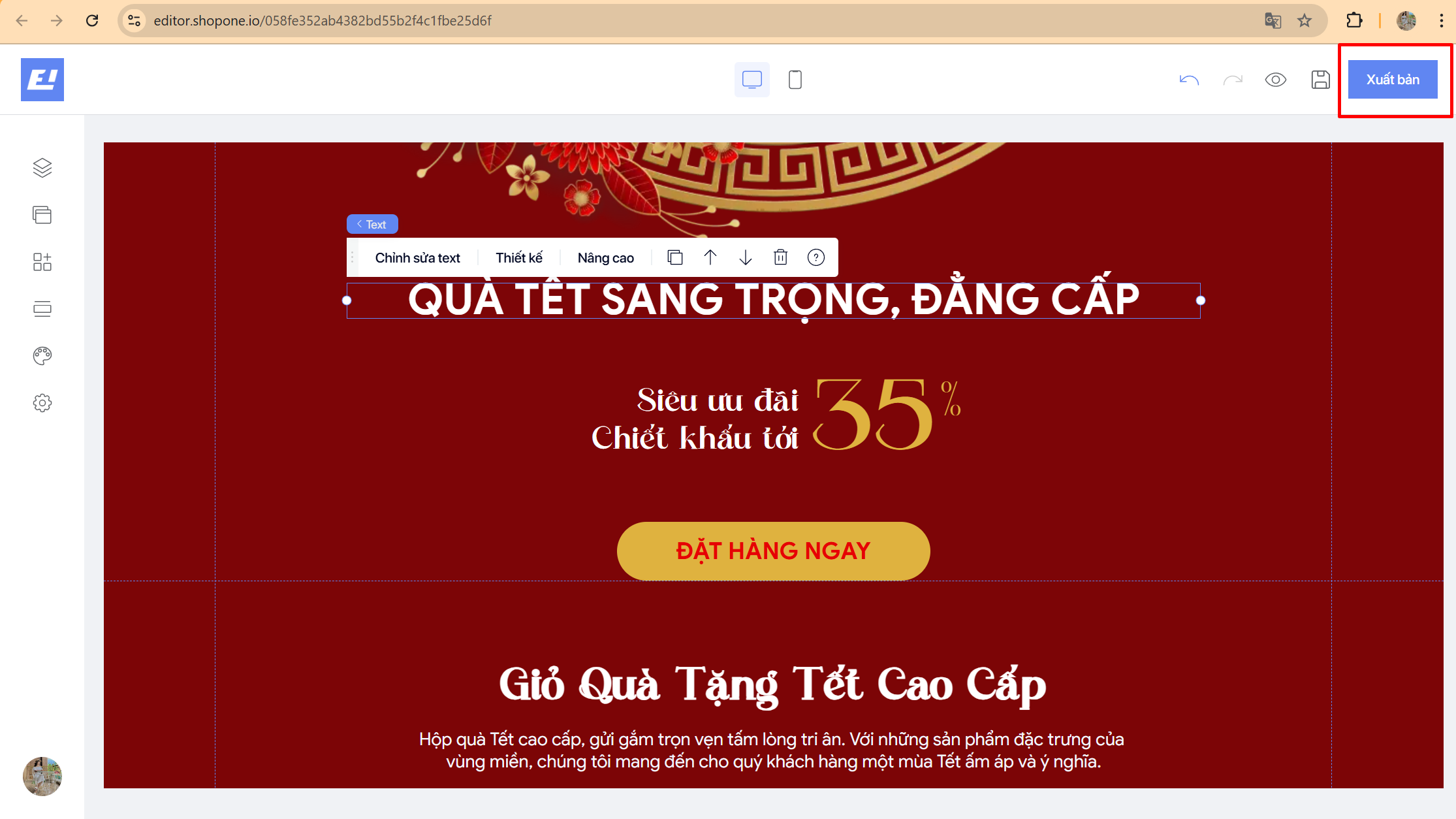
Task: Go back to parent via Text chevron tag
Action: point(372,224)
